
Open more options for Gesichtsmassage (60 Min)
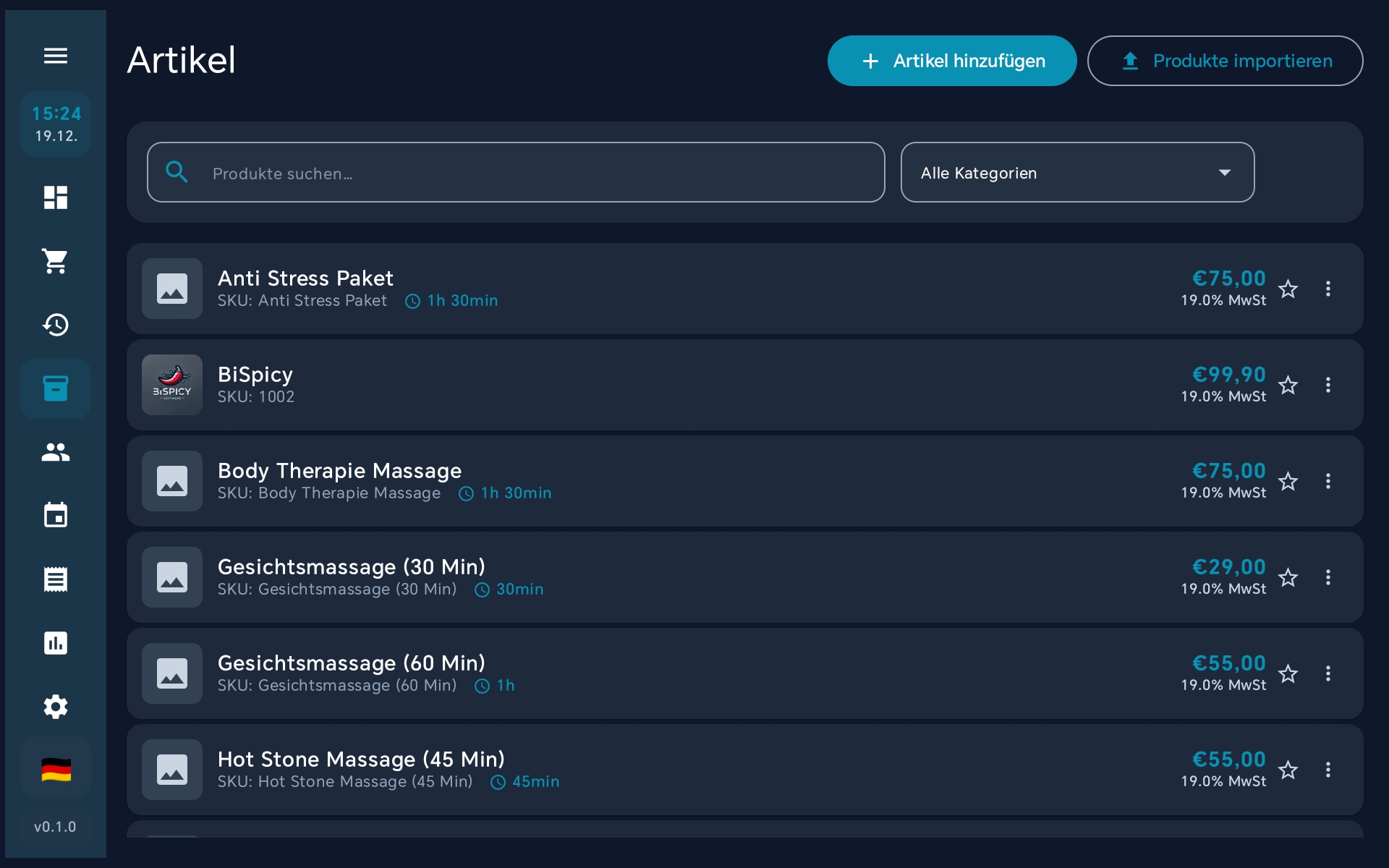pos(1328,673)
